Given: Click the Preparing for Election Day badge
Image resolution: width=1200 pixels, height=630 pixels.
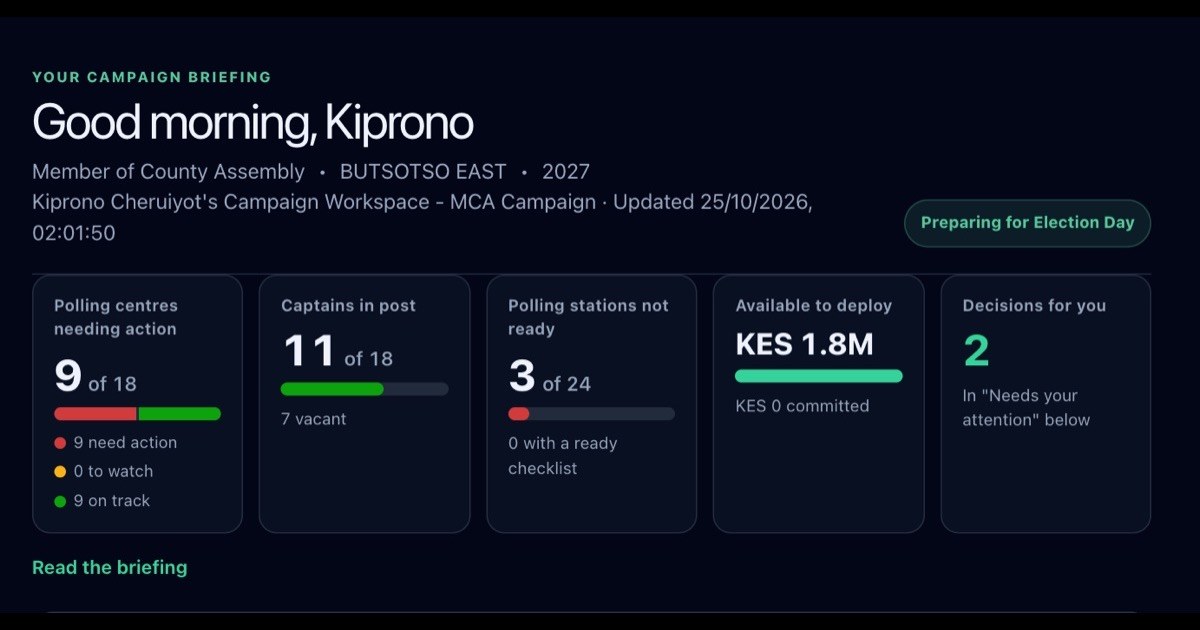Looking at the screenshot, I should 1027,223.
